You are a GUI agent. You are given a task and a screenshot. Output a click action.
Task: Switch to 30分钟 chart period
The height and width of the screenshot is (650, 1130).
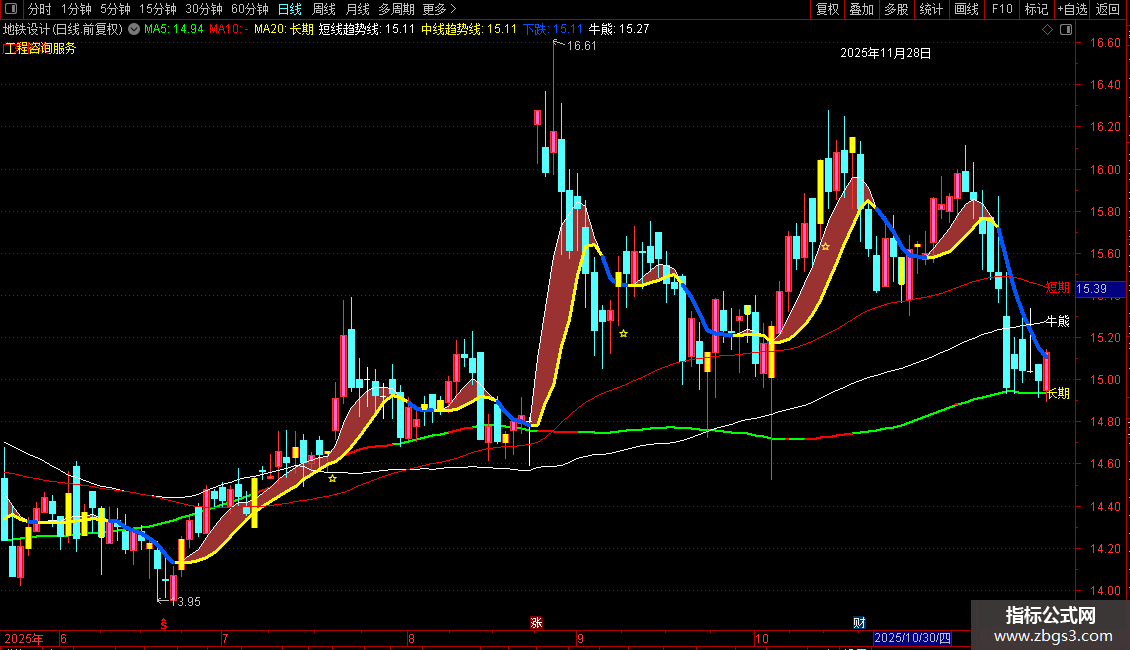(x=204, y=9)
